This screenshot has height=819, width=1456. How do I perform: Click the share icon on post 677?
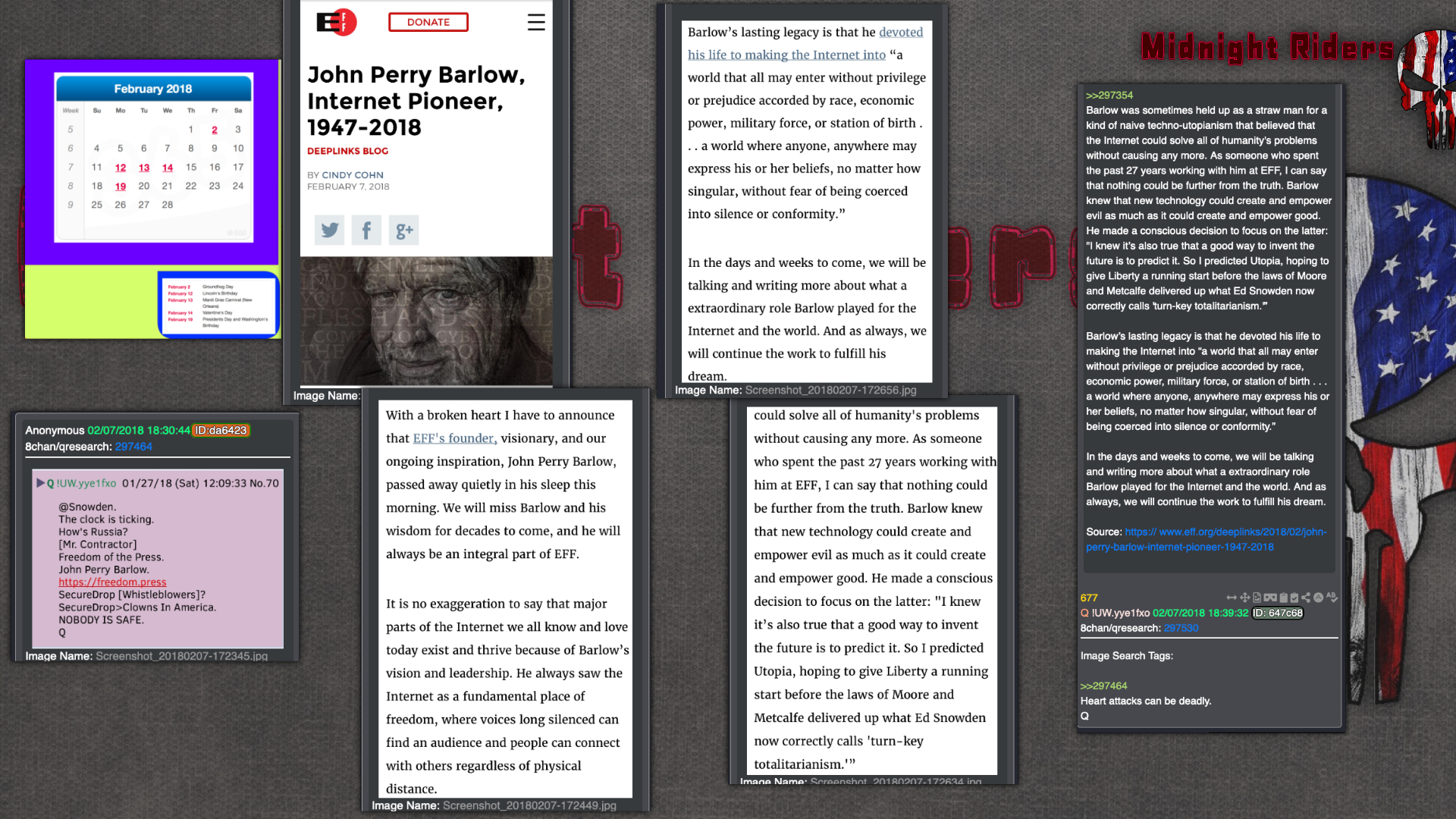(1306, 598)
